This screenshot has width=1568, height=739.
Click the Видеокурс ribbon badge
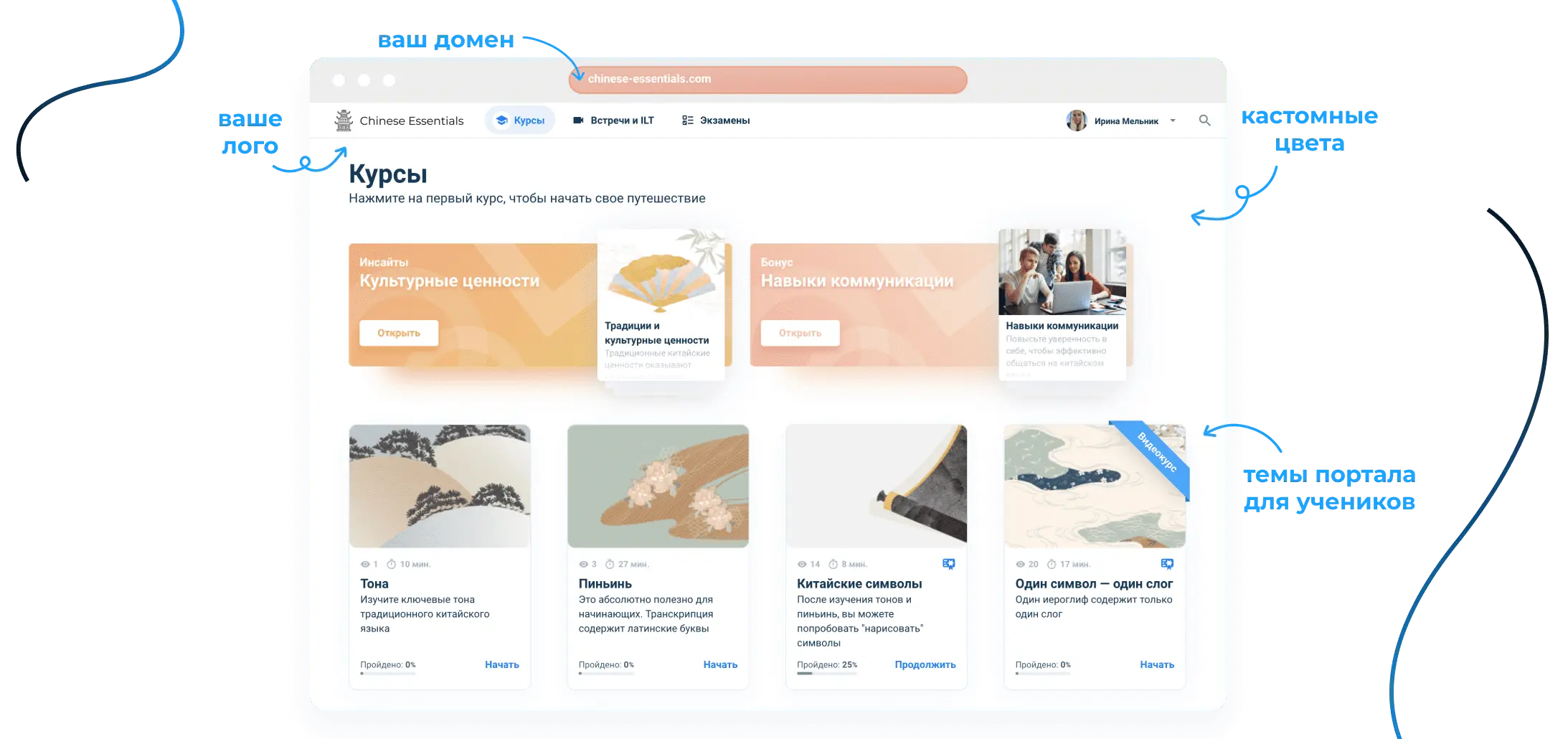(1156, 453)
